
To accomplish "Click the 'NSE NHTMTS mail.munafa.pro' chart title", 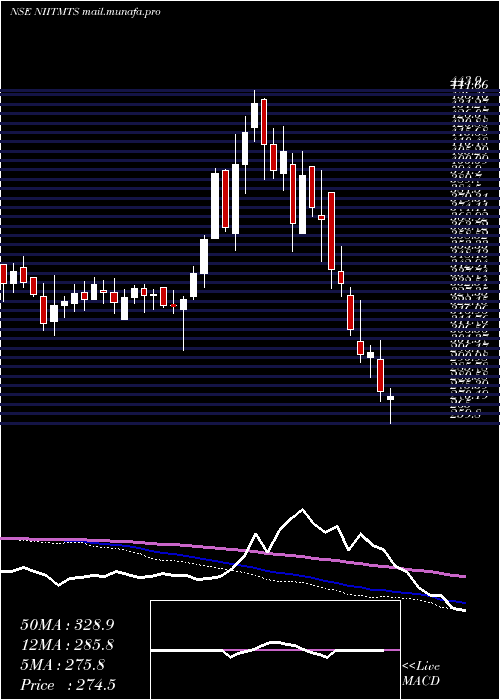I will click(85, 12).
